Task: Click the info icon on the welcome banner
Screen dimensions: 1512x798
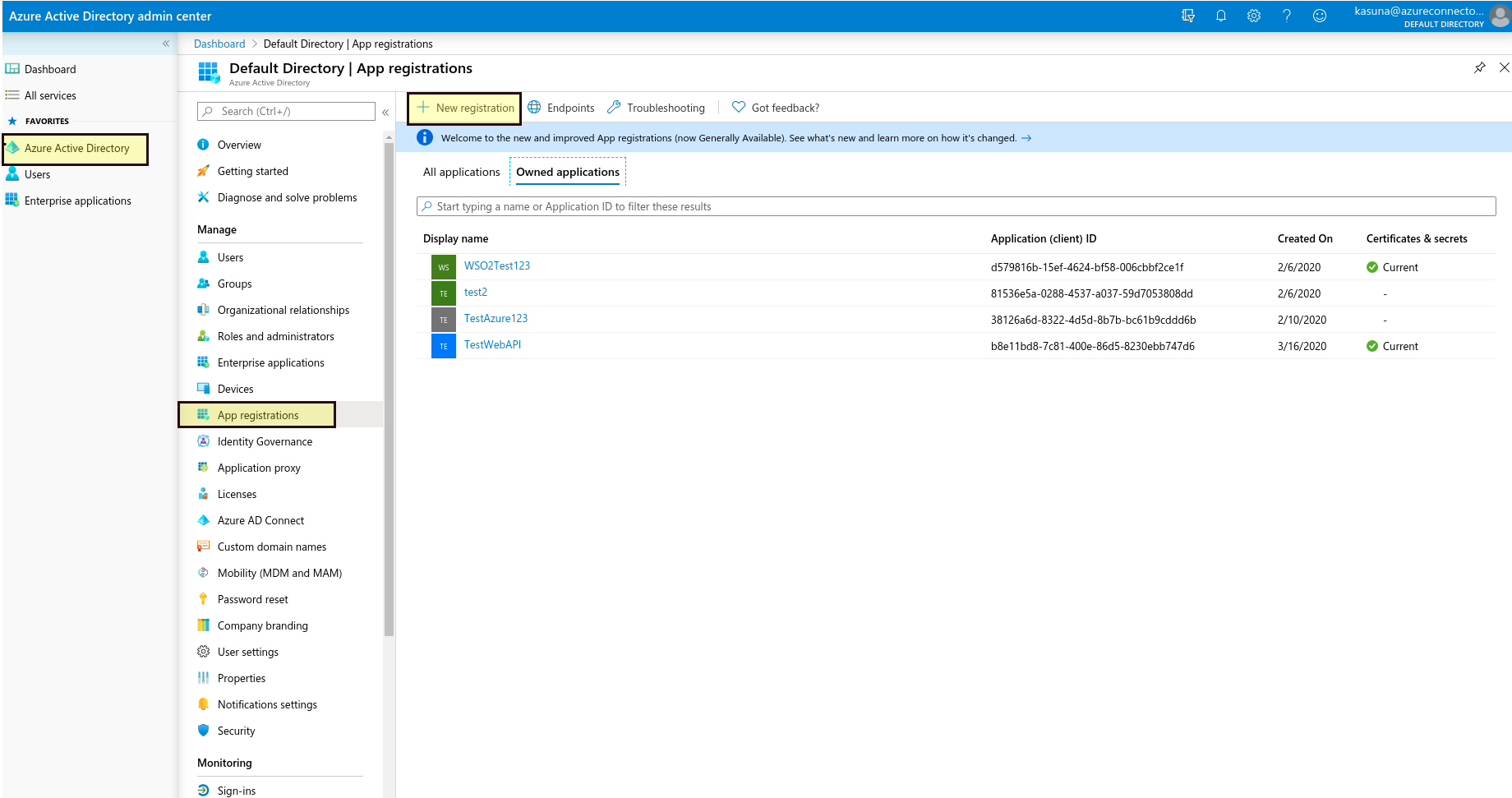Action: point(425,137)
